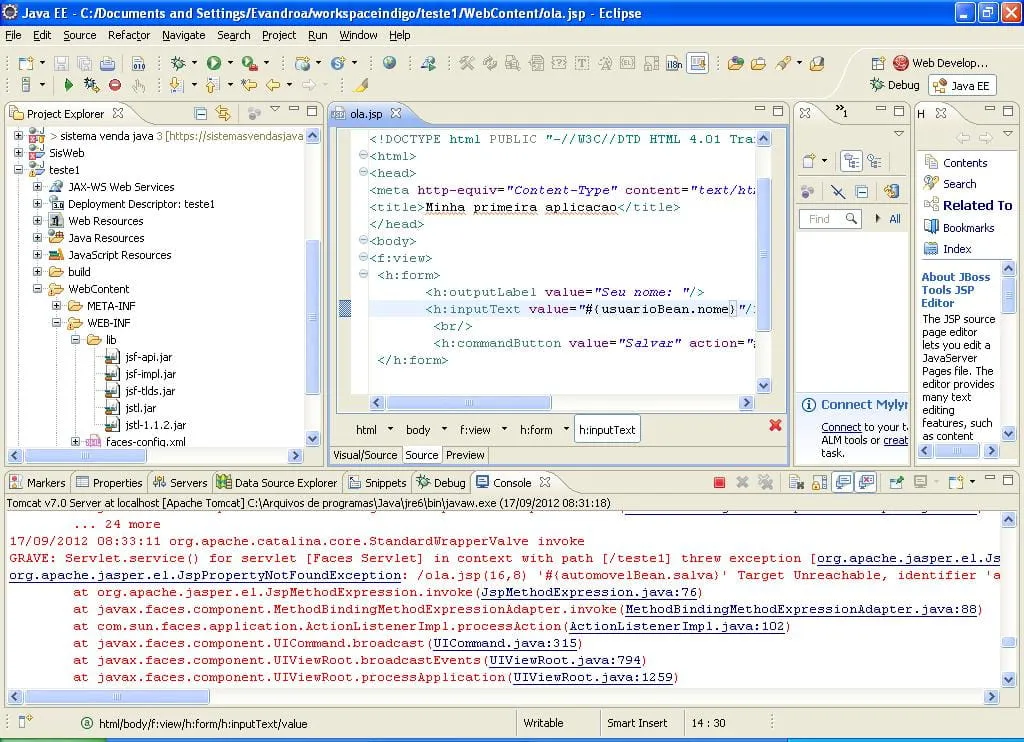
Task: Click the Back navigation arrow in toolbar
Action: (273, 86)
